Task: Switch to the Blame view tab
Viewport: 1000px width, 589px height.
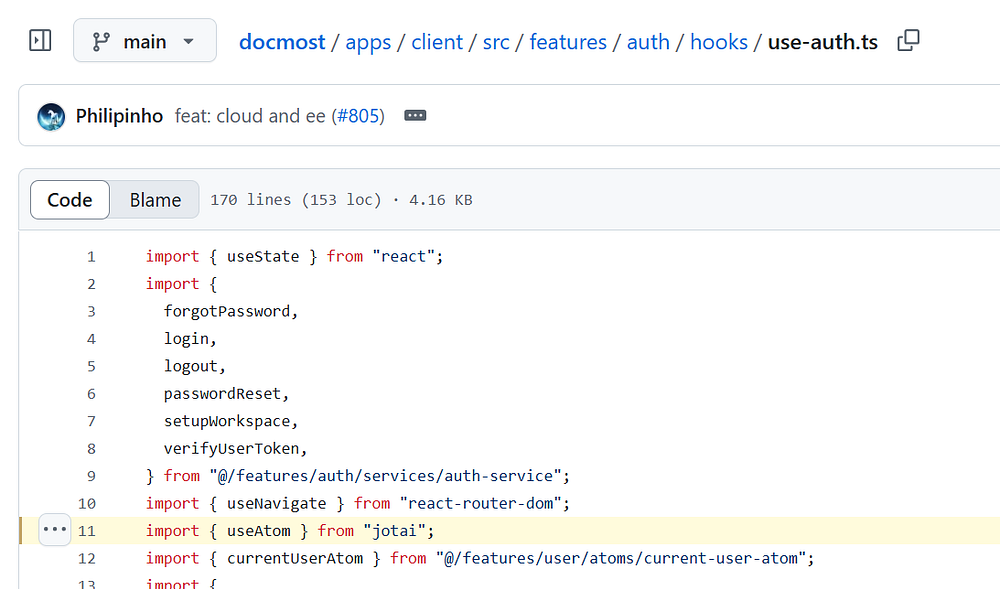Action: pos(155,200)
